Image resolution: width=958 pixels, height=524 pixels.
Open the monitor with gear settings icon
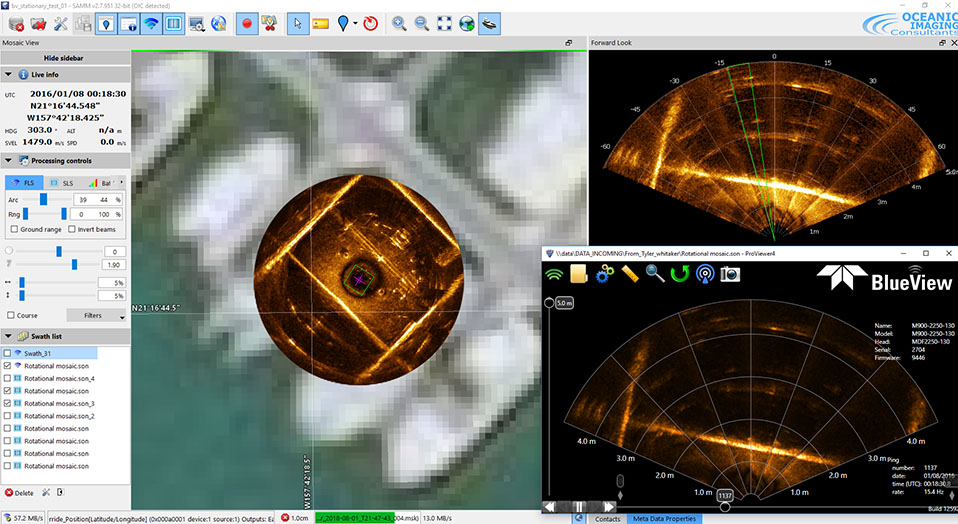197,24
